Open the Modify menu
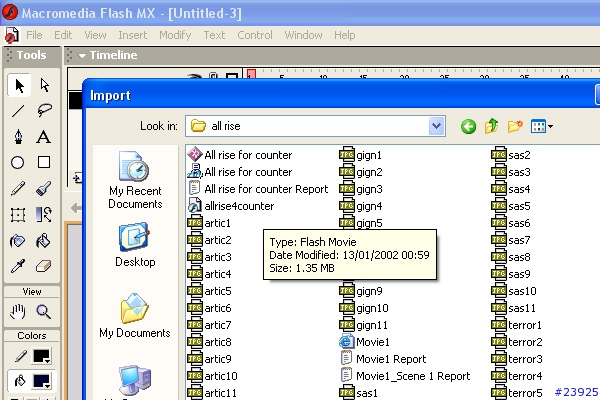Screen dimensions: 600x400 tap(175, 35)
